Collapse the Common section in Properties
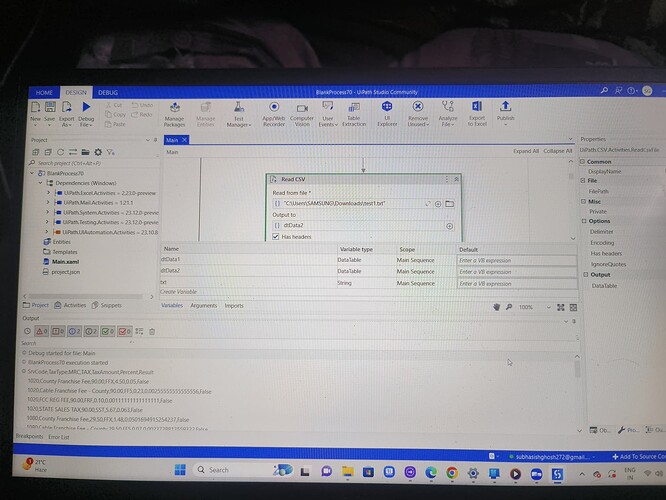The width and height of the screenshot is (666, 500). 582,161
